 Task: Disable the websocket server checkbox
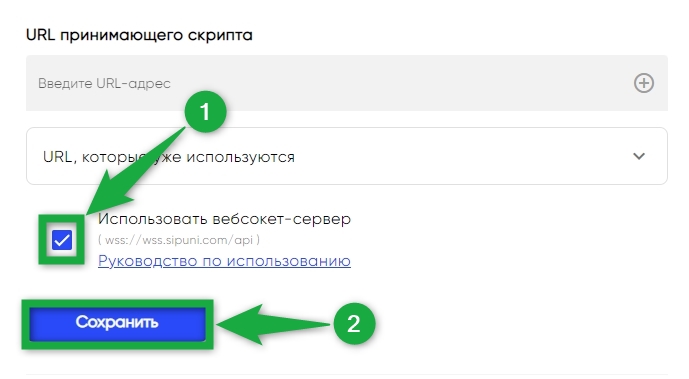tap(62, 240)
